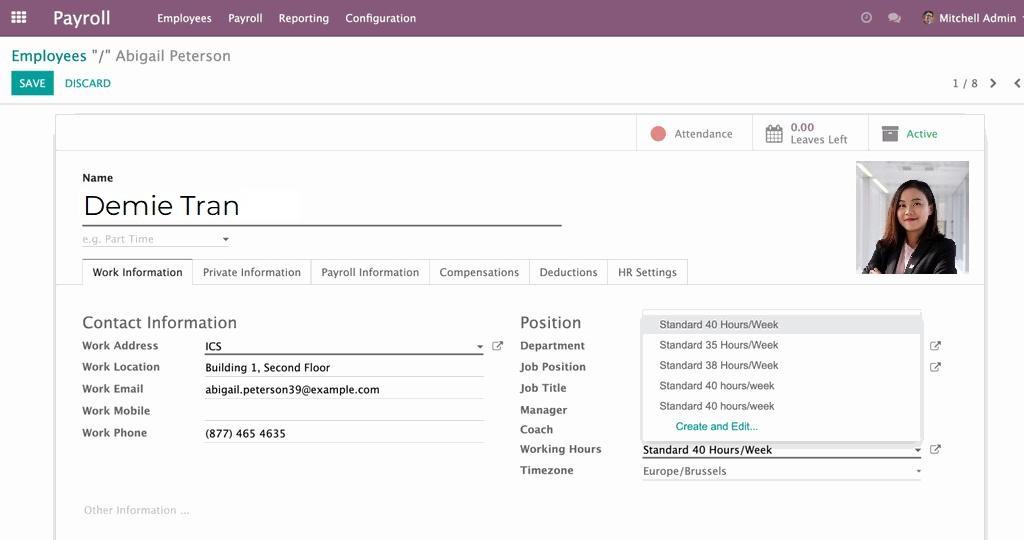
Task: Open Payroll menu in top bar
Action: [245, 18]
